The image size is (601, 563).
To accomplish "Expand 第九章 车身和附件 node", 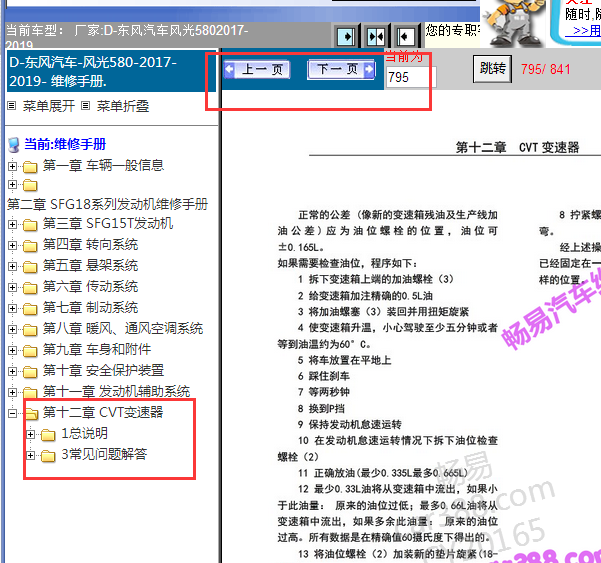I will pyautogui.click(x=12, y=350).
